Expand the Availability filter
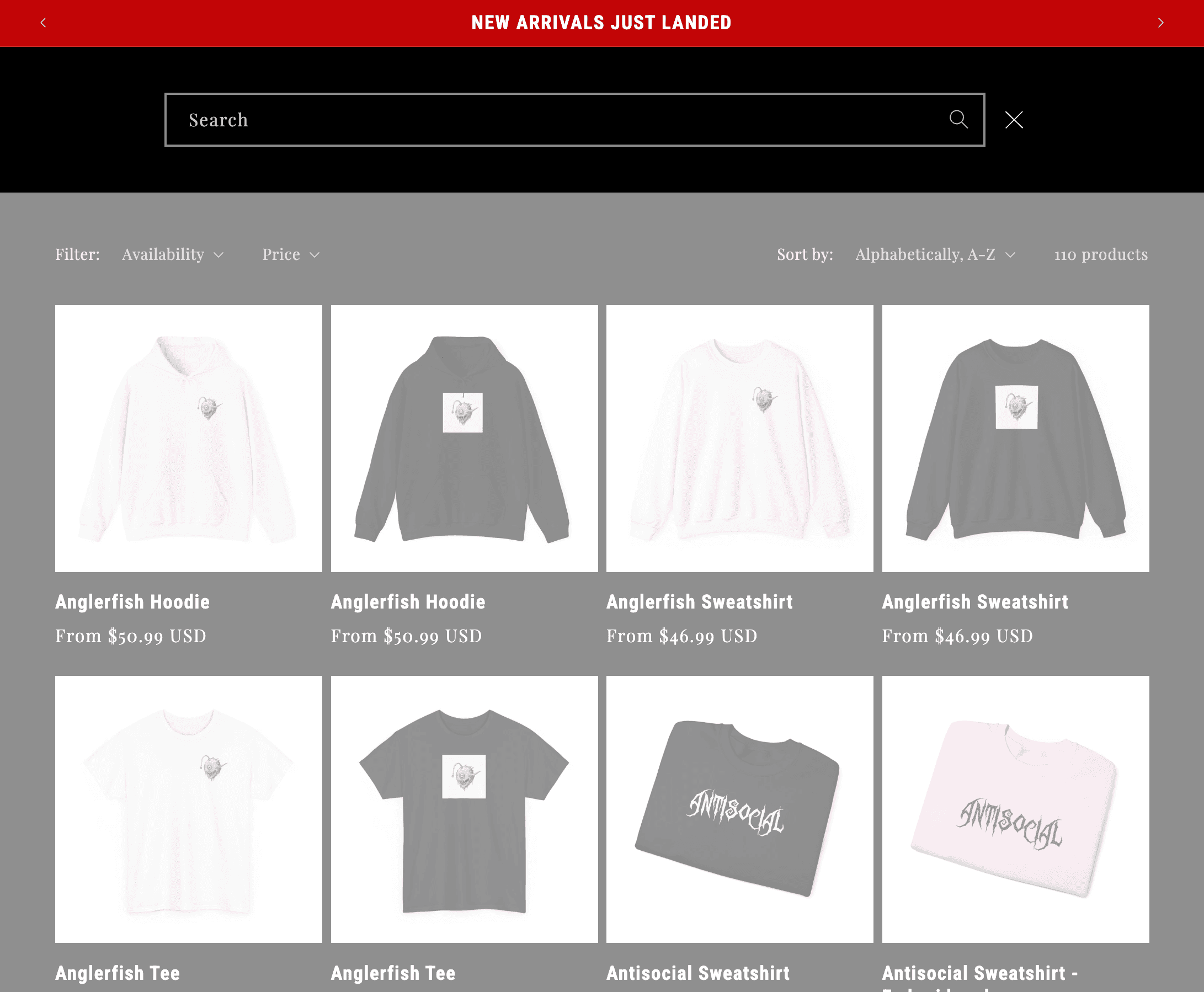 tap(173, 254)
